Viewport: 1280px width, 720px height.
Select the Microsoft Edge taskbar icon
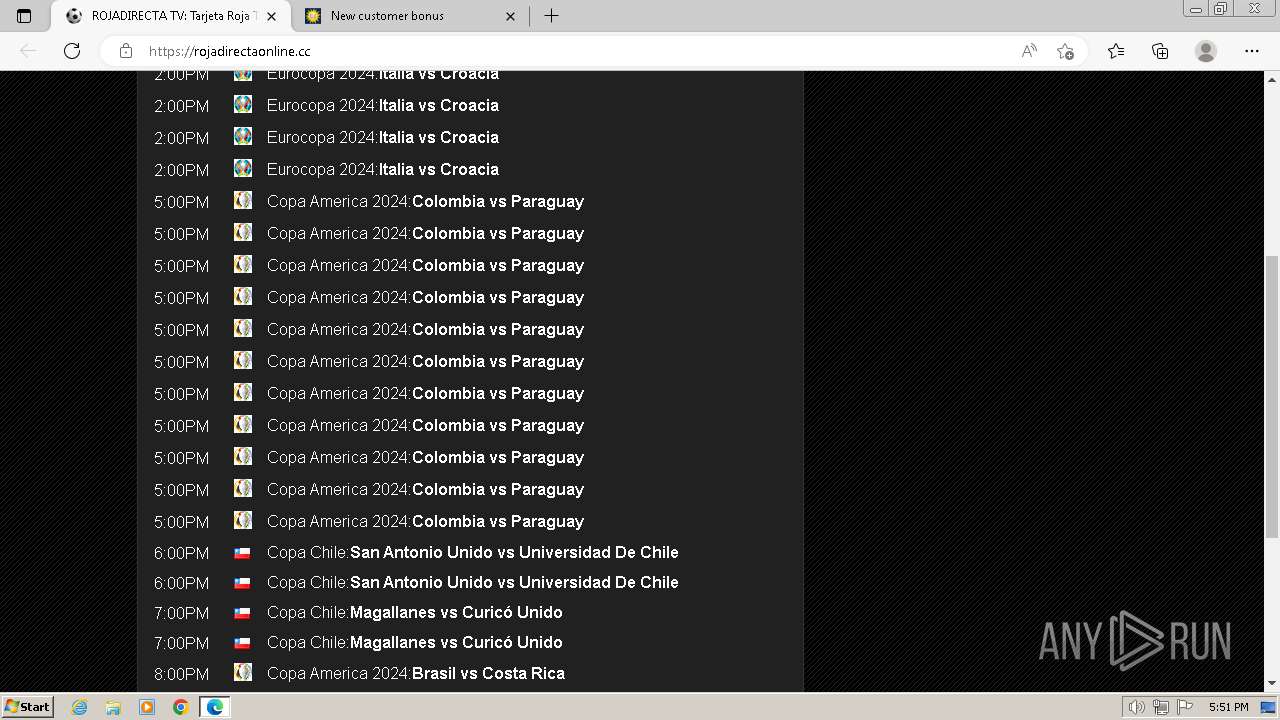tap(215, 707)
